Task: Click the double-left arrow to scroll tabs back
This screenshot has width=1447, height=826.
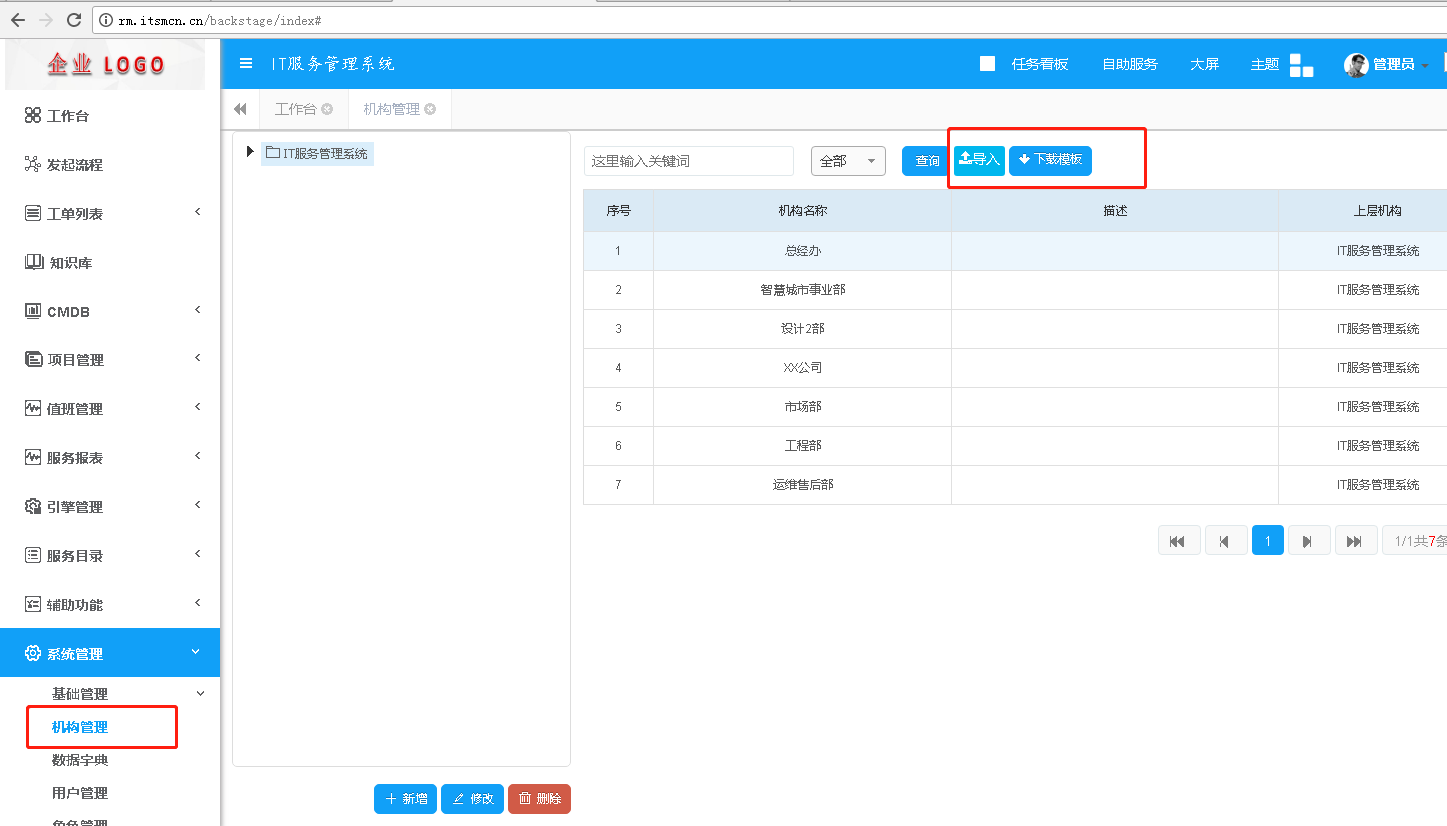Action: coord(240,109)
